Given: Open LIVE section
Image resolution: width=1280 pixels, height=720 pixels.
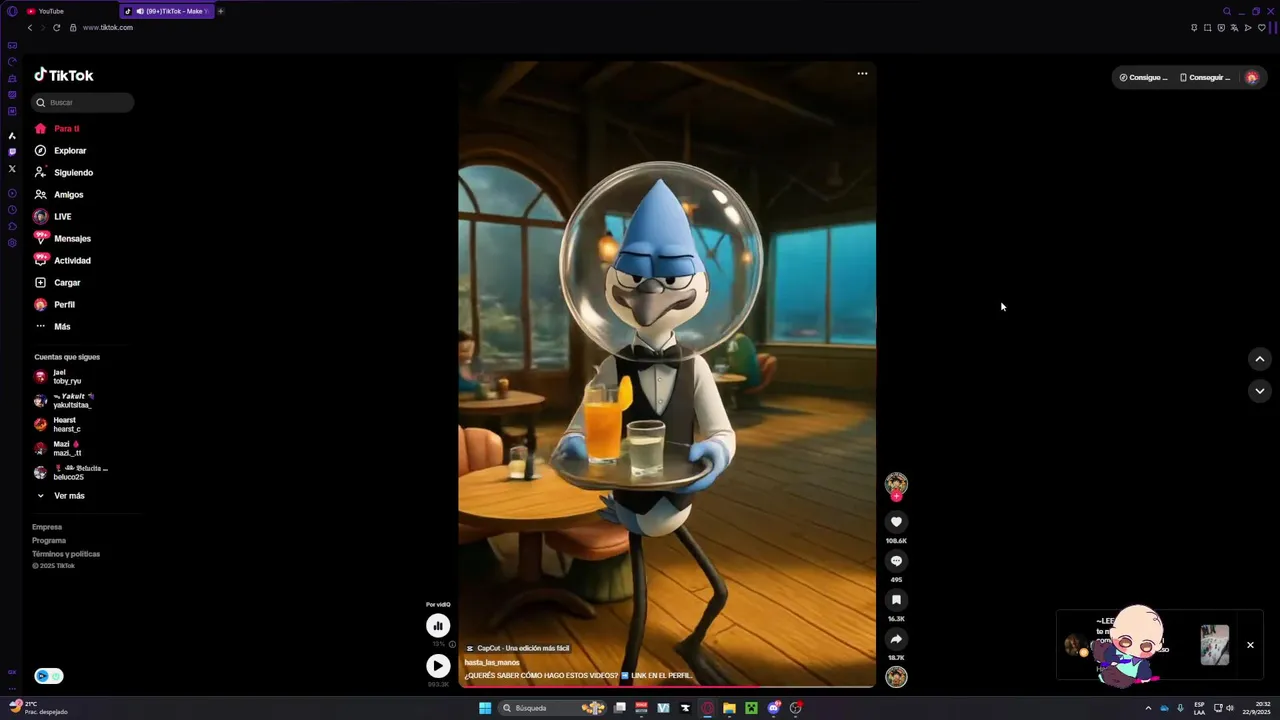Looking at the screenshot, I should pyautogui.click(x=53, y=217).
